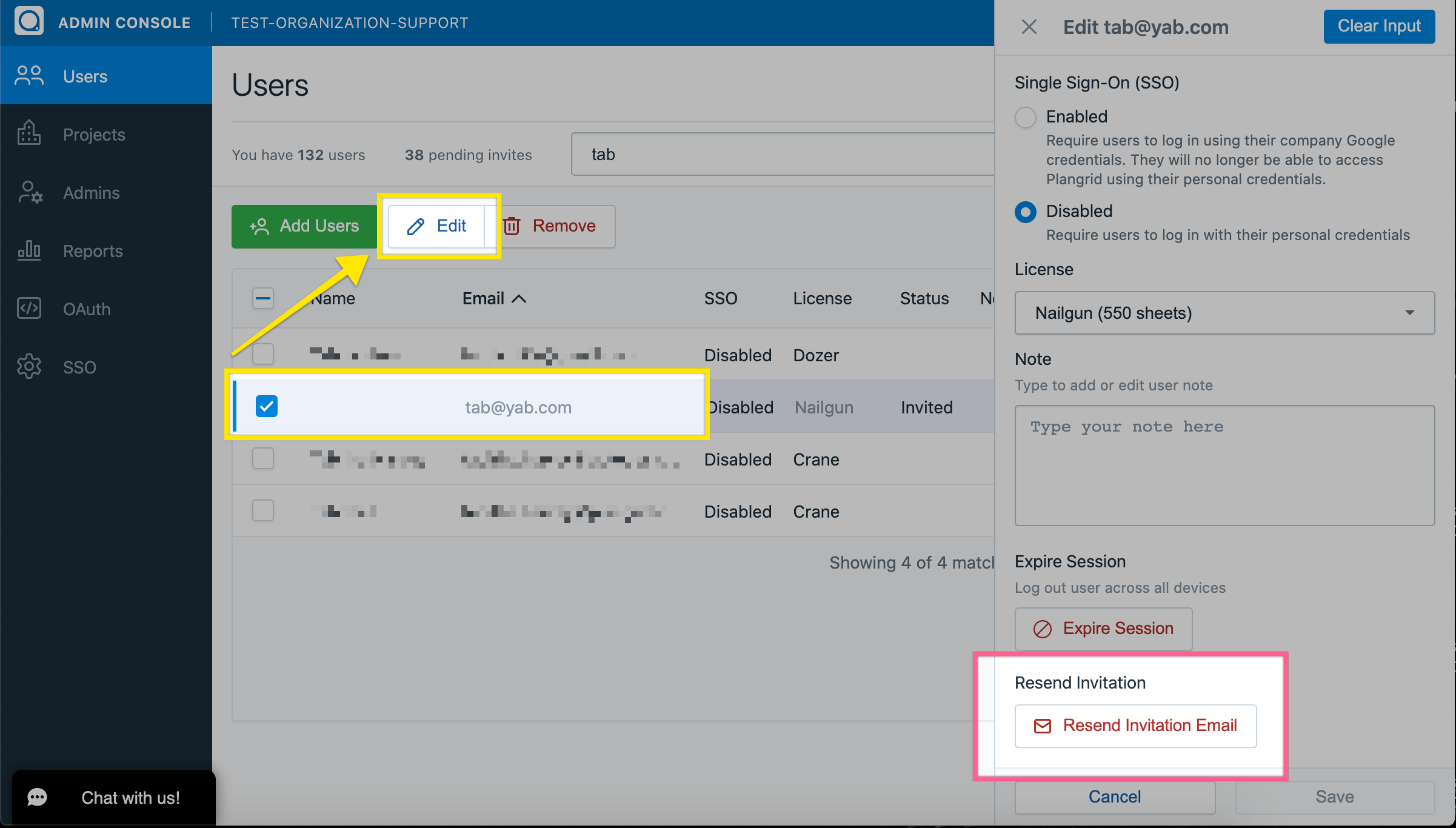Select the Users menu item

pyautogui.click(x=106, y=75)
